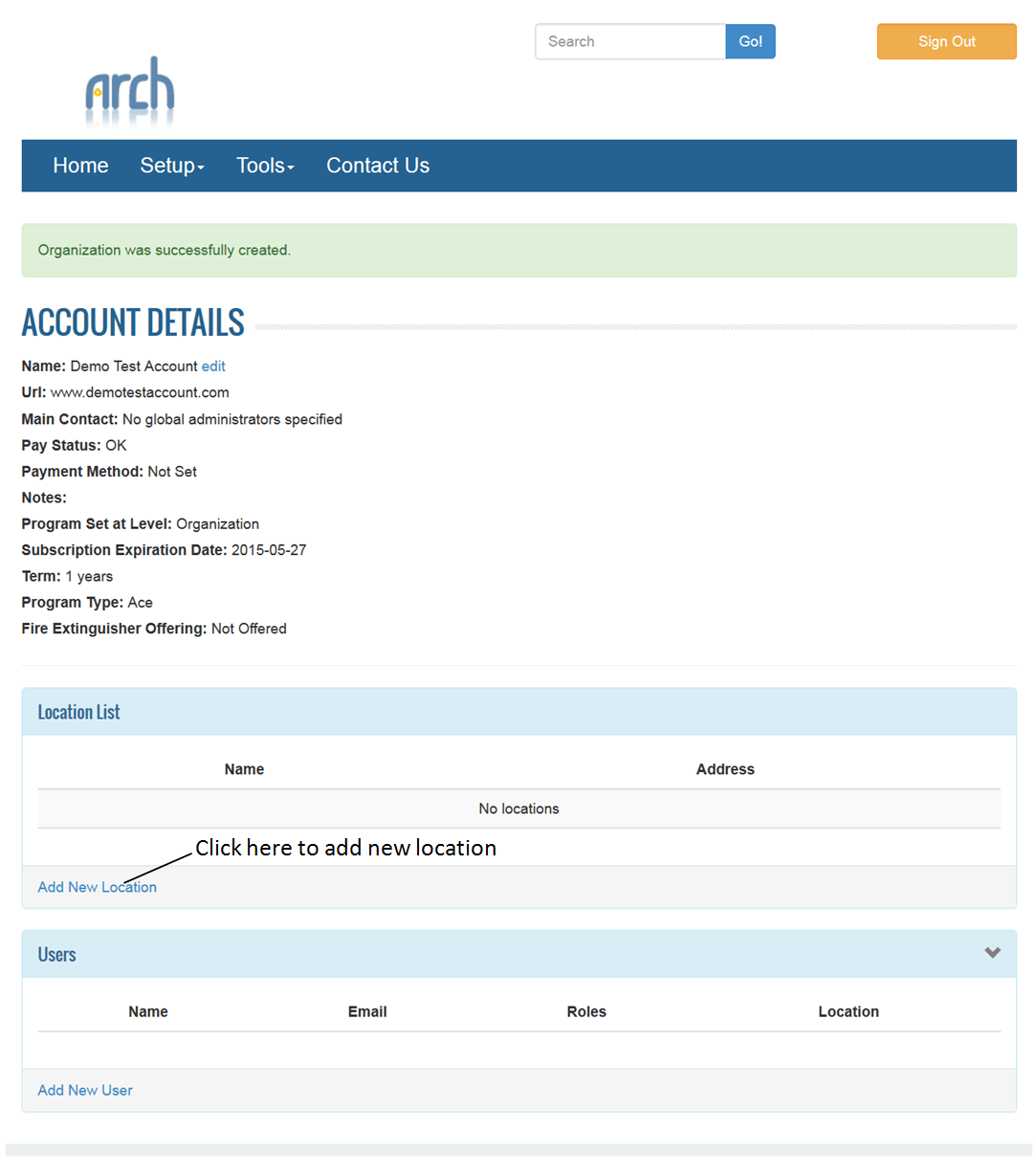Collapse the Users panel chevron
This screenshot has width=1036, height=1175.
coord(992,953)
